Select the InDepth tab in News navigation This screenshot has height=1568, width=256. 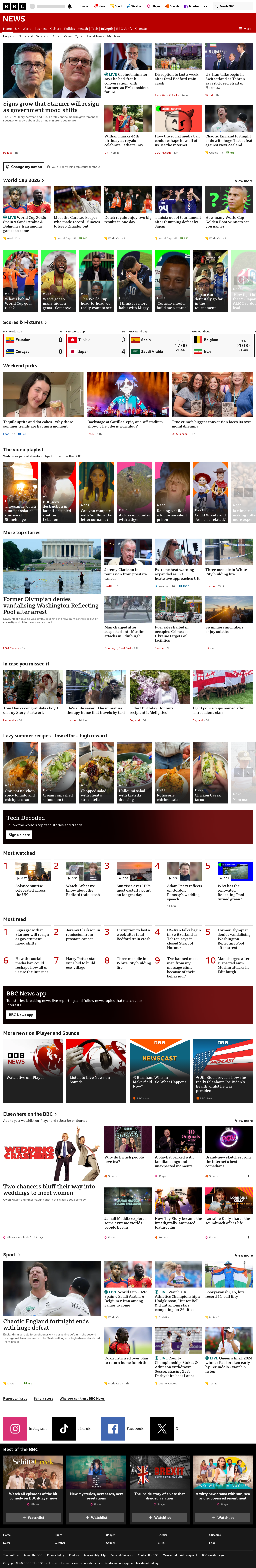click(107, 29)
